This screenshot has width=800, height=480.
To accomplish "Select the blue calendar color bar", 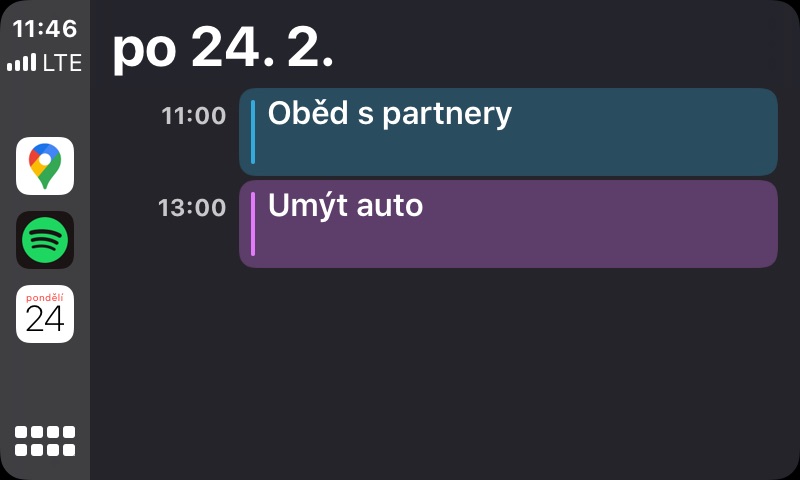I will click(x=253, y=131).
